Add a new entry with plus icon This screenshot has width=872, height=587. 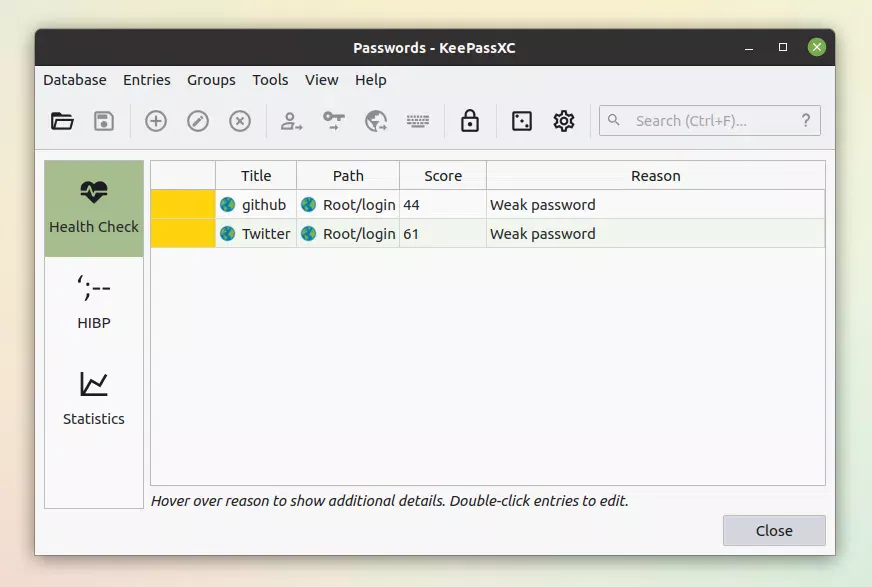[156, 121]
